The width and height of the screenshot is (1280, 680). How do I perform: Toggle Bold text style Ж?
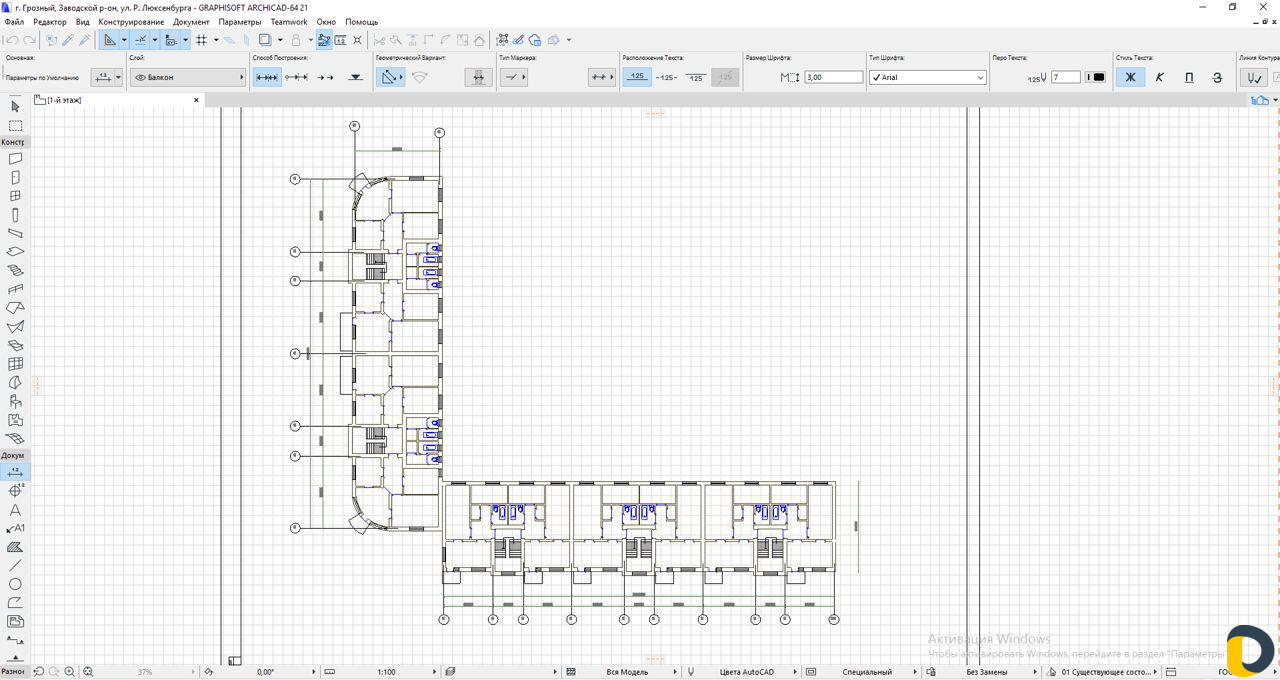1130,77
